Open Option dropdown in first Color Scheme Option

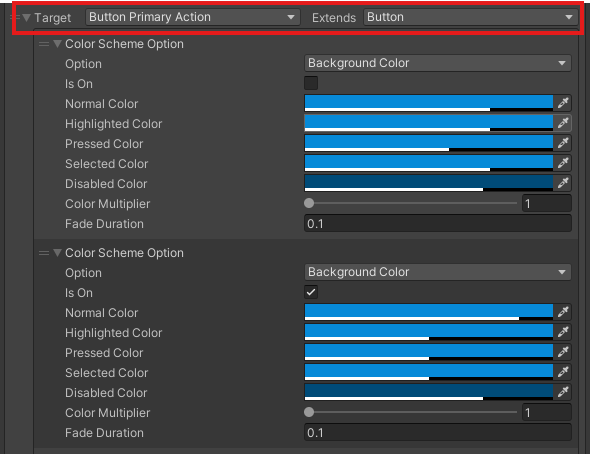(x=438, y=63)
